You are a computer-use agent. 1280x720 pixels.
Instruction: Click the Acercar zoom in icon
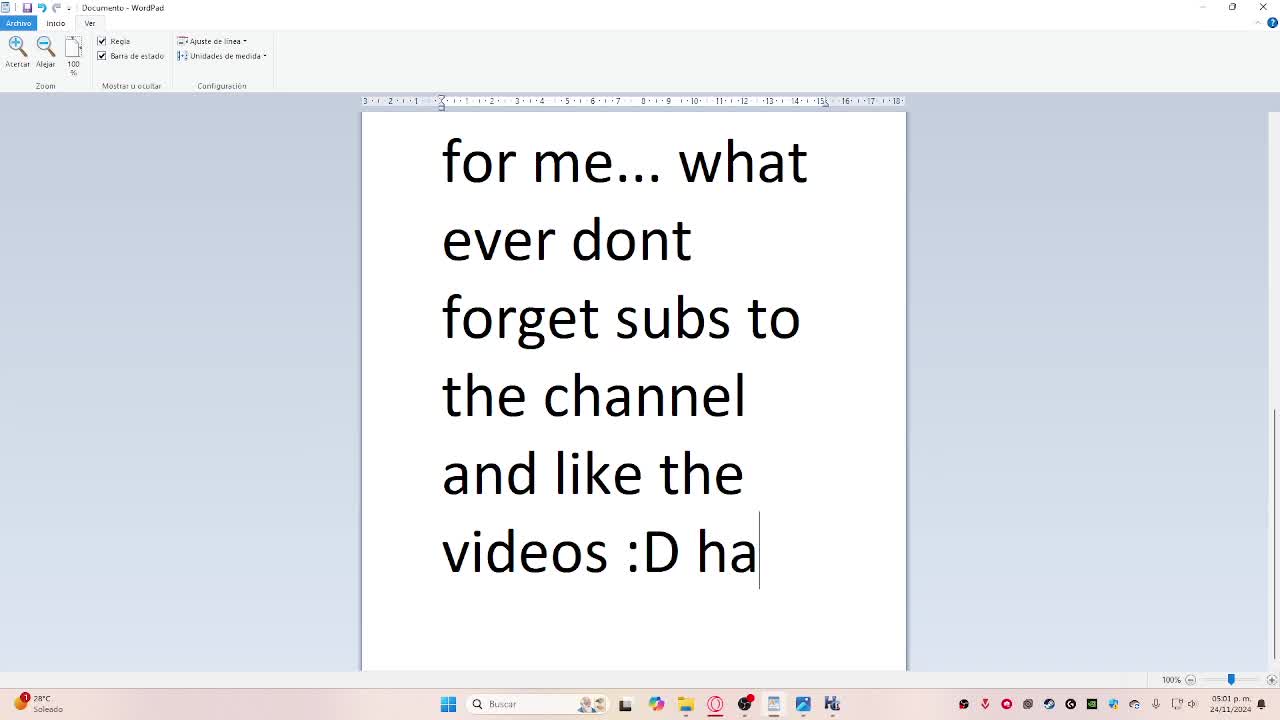click(x=17, y=46)
